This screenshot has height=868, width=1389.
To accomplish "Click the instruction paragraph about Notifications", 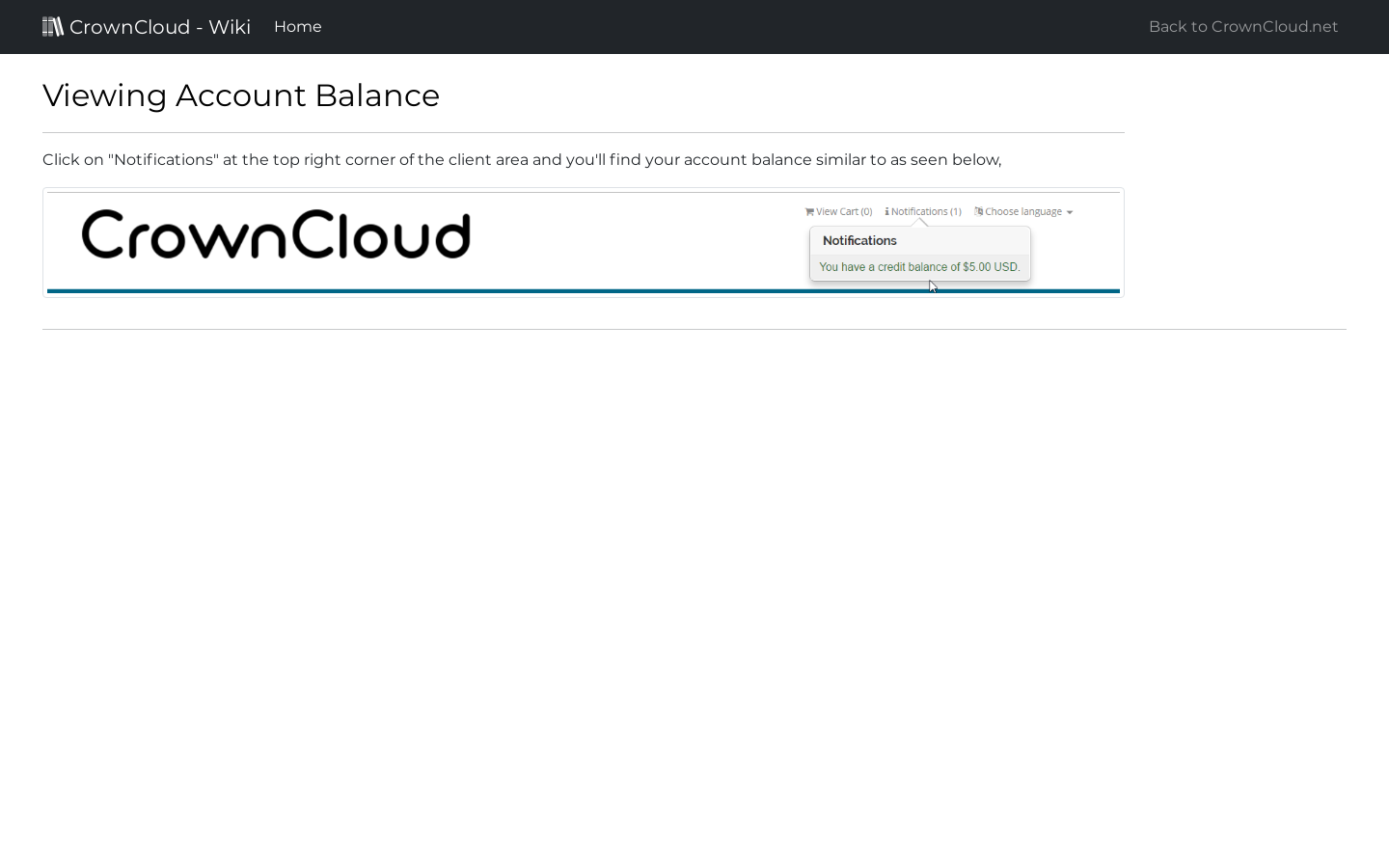I will [521, 160].
